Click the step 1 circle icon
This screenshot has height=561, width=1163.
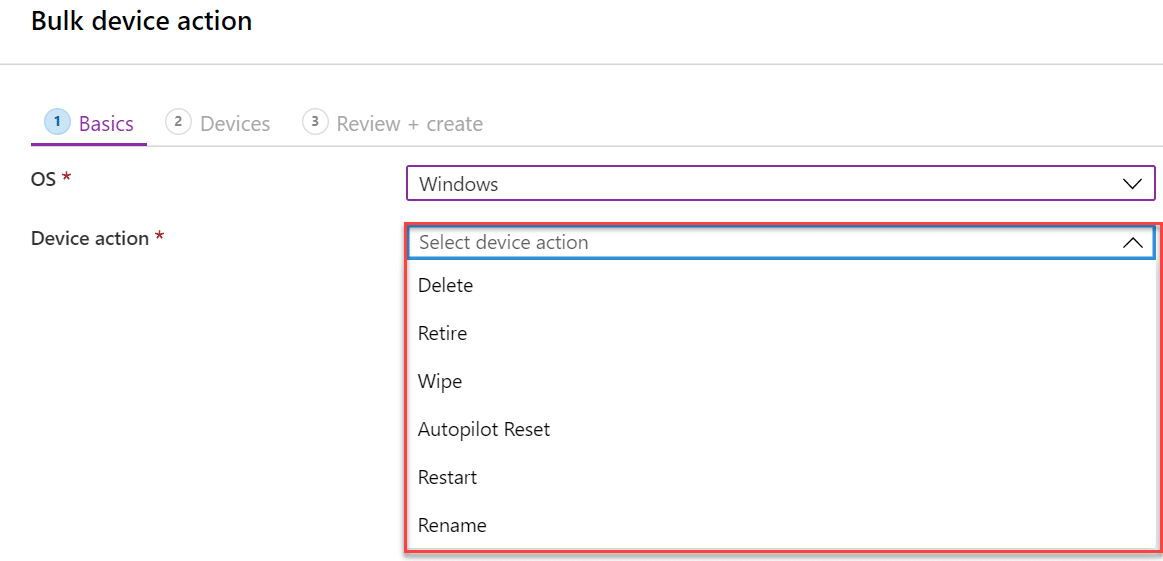[57, 122]
